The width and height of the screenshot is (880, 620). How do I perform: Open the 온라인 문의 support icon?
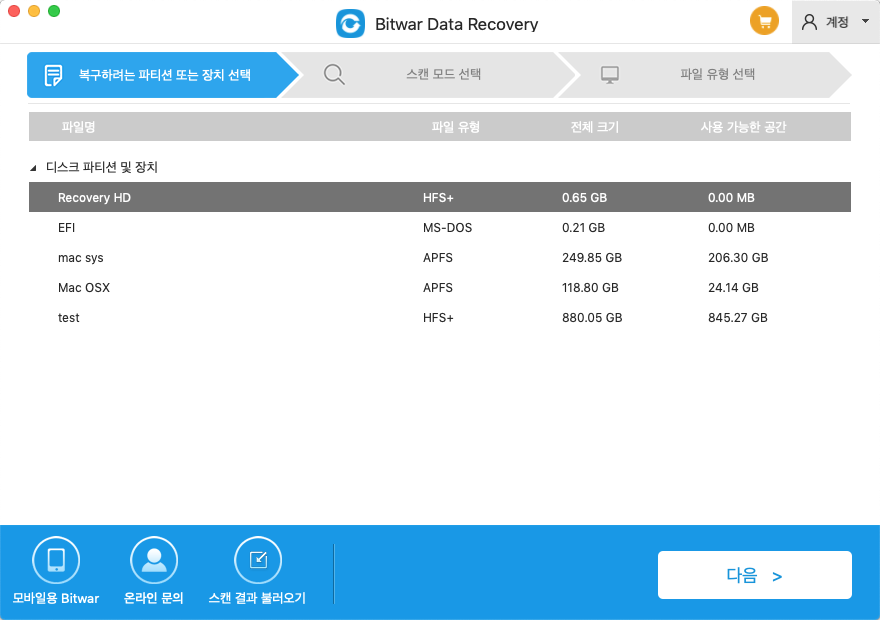154,560
